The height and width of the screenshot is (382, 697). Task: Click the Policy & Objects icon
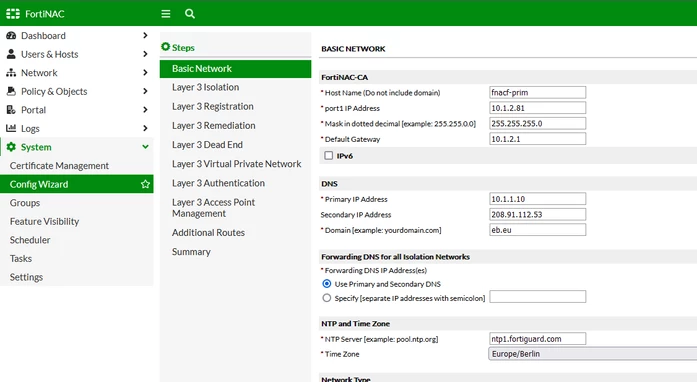(x=11, y=91)
